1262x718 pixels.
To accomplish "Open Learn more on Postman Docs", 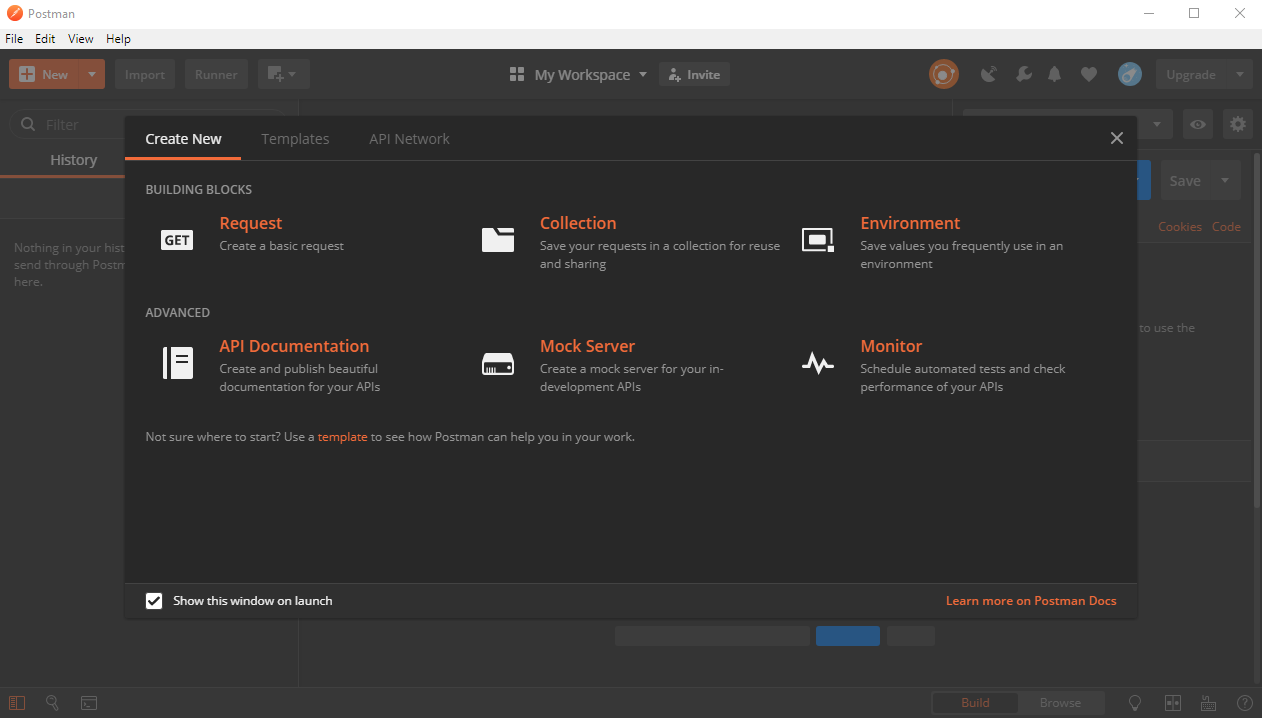I will click(x=1031, y=601).
